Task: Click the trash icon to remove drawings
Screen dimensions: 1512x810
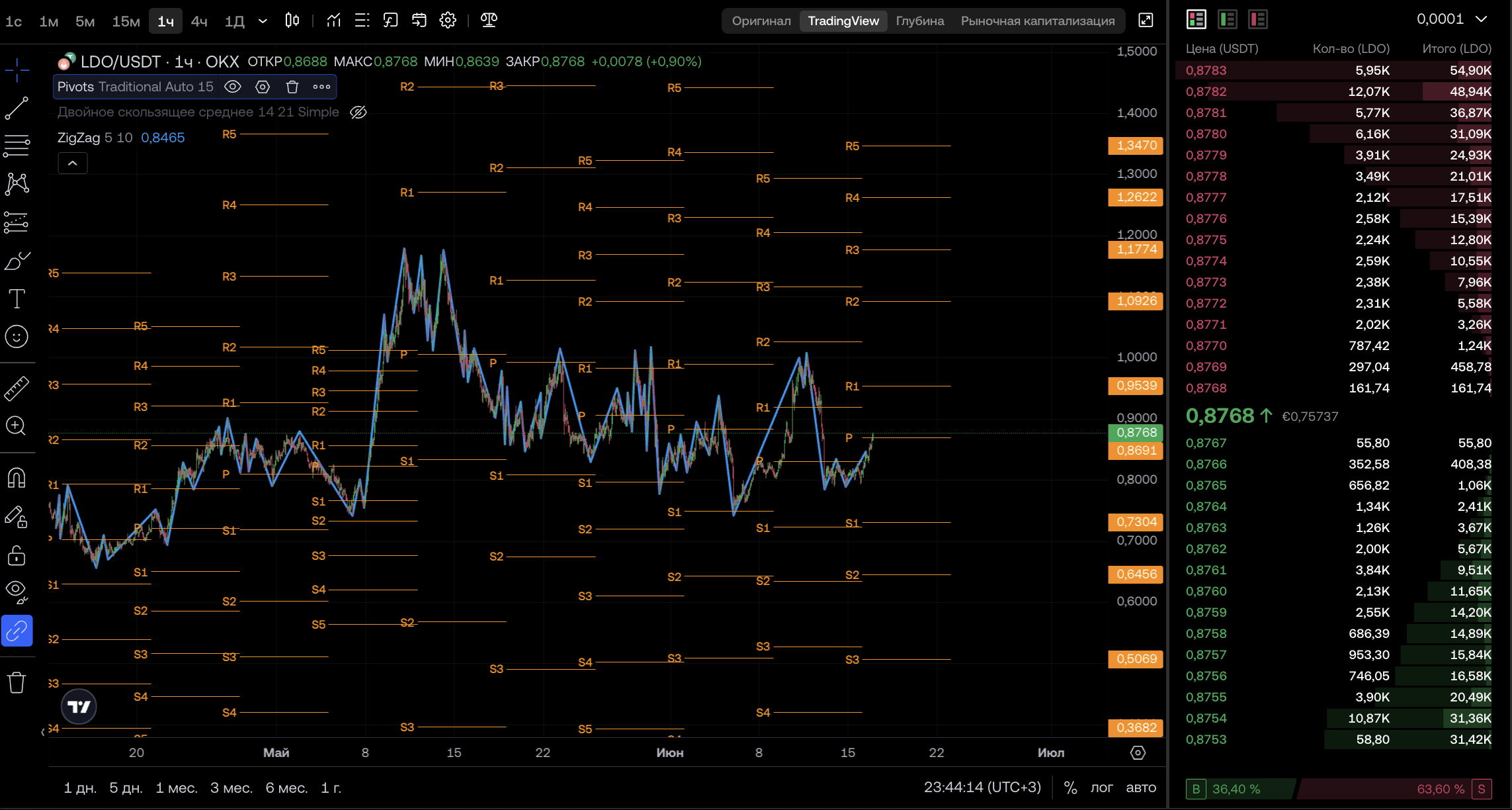Action: click(x=17, y=682)
